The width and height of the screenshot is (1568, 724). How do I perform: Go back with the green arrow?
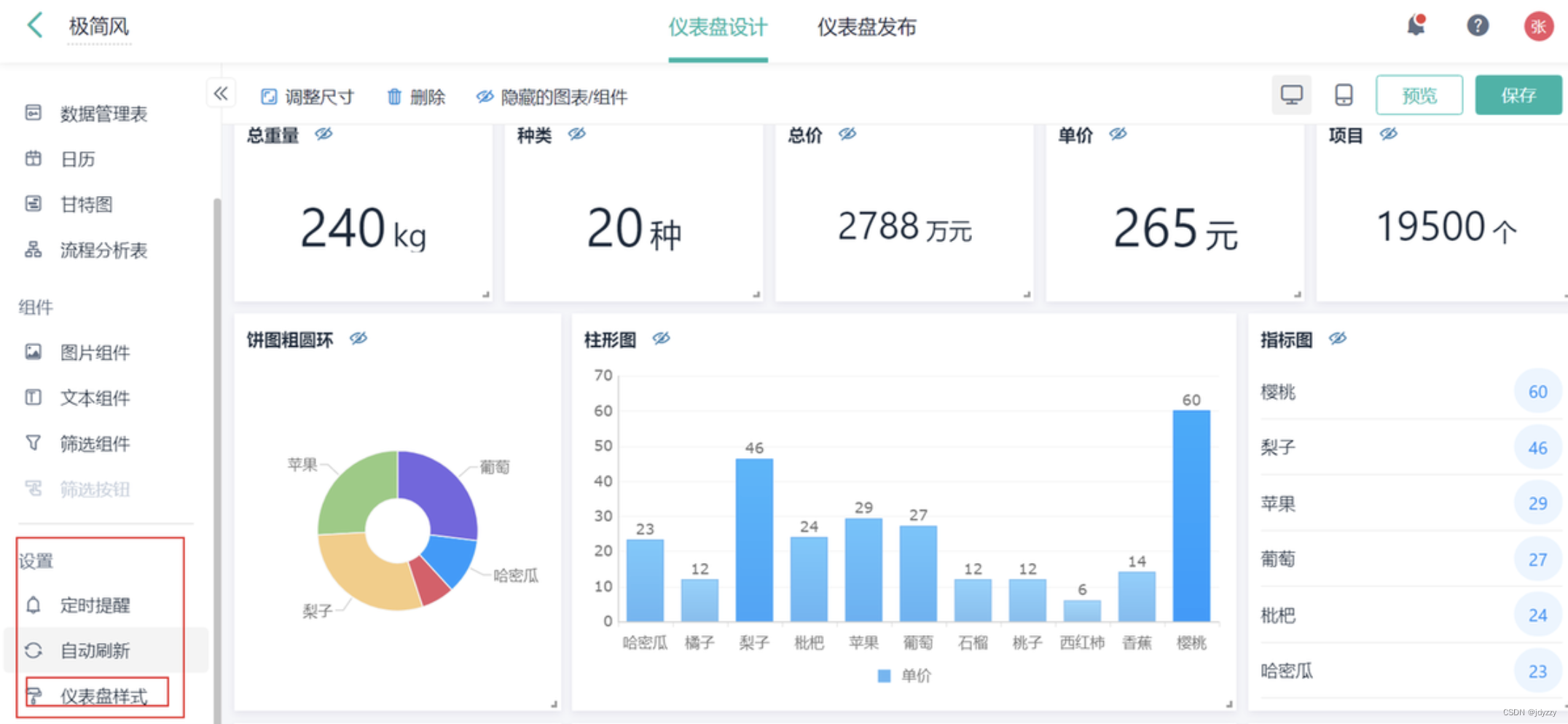pyautogui.click(x=34, y=25)
